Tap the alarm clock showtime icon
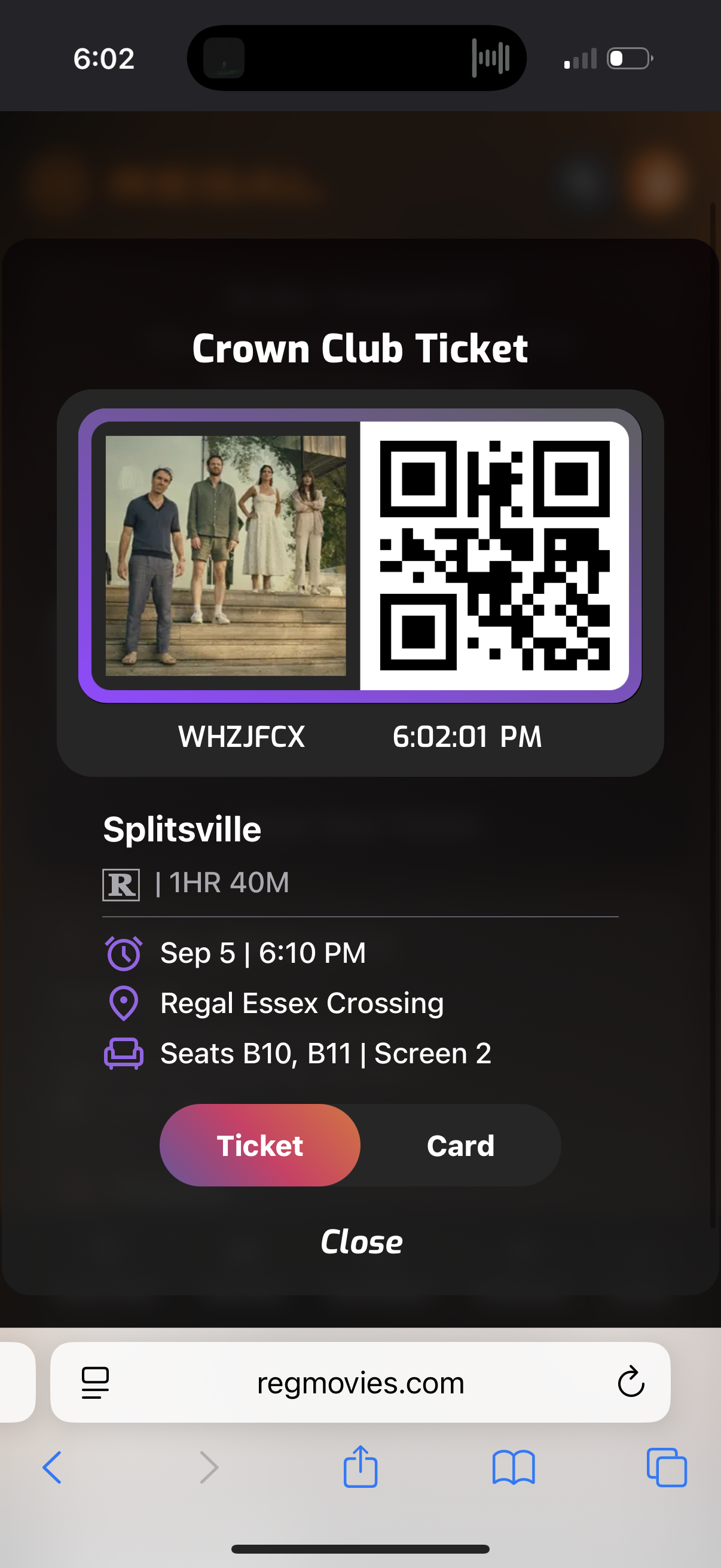 124,953
